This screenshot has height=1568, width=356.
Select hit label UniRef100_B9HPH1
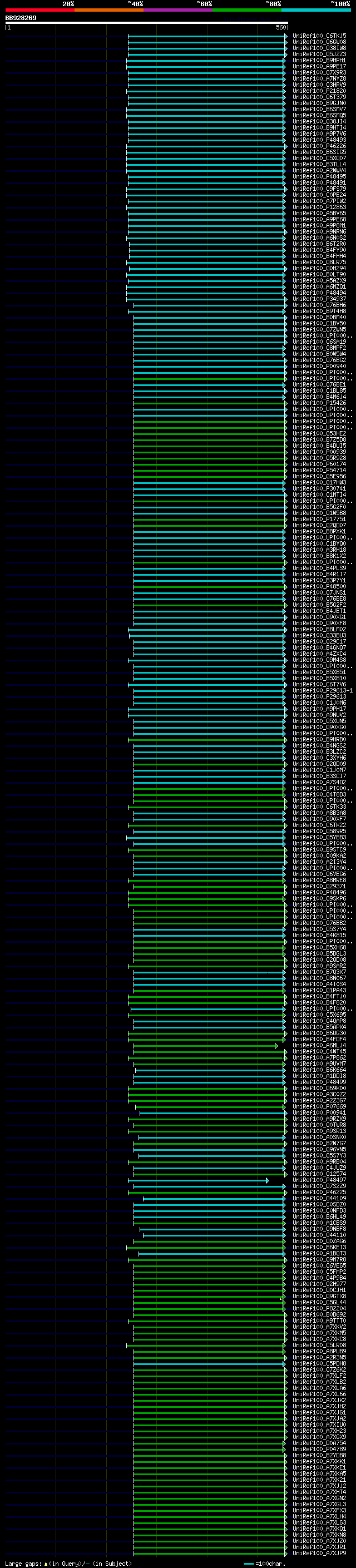(x=319, y=60)
